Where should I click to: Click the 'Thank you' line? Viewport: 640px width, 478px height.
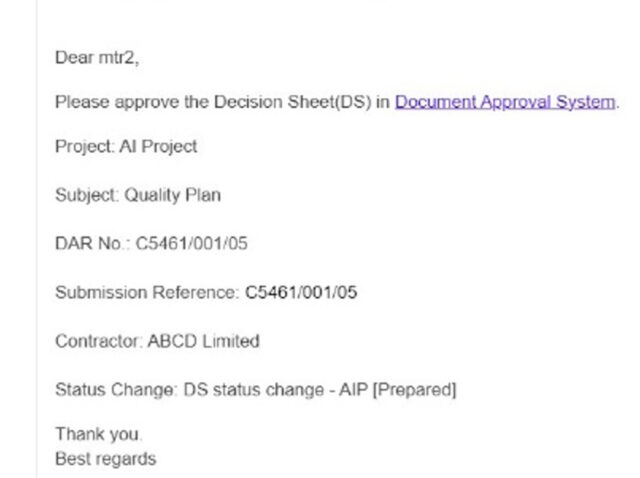click(98, 435)
